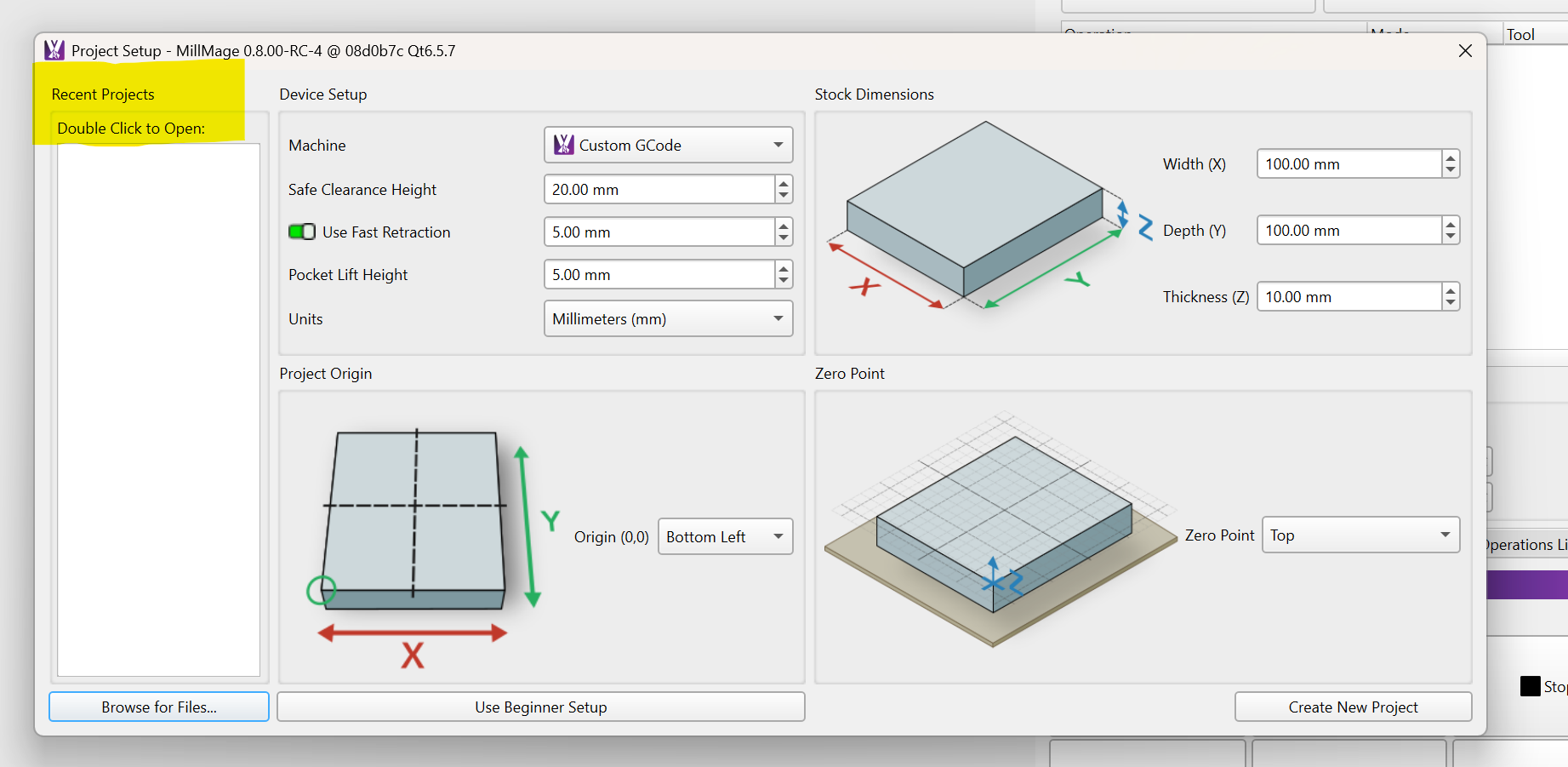Click inside the empty Recent Projects list

click(158, 409)
